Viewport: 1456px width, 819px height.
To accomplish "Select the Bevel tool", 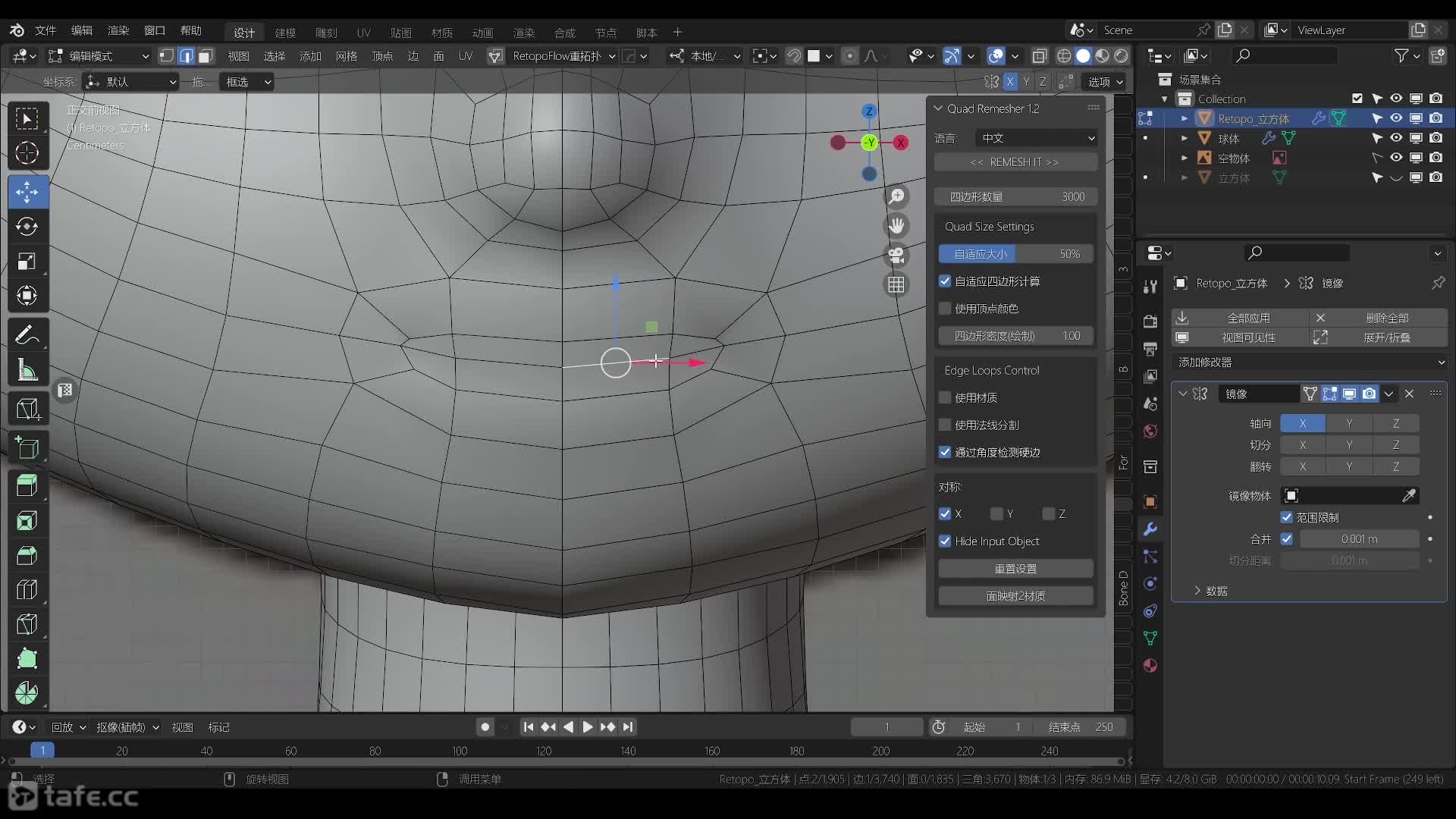I will (x=27, y=555).
